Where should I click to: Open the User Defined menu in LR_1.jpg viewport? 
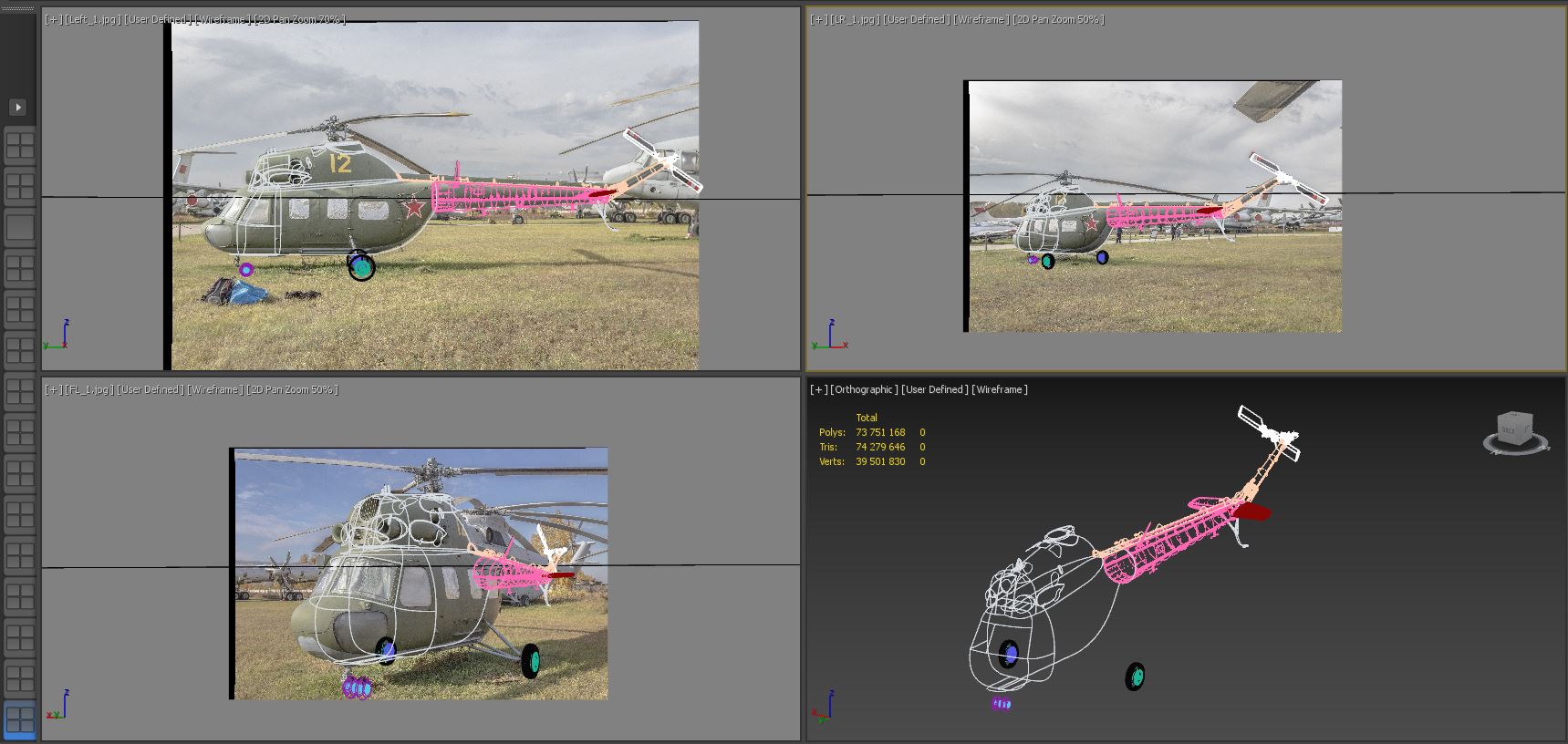point(917,19)
